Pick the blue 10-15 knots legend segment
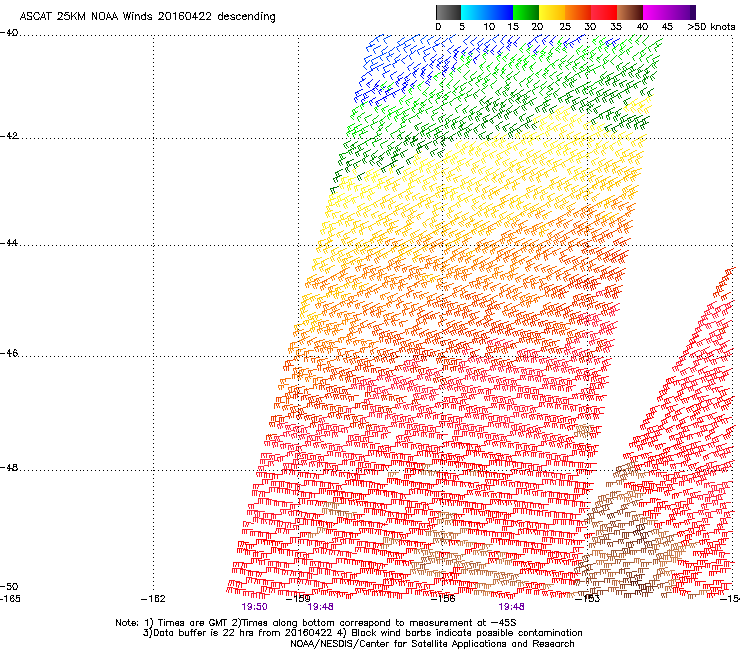This screenshot has width=740, height=650. pyautogui.click(x=500, y=12)
